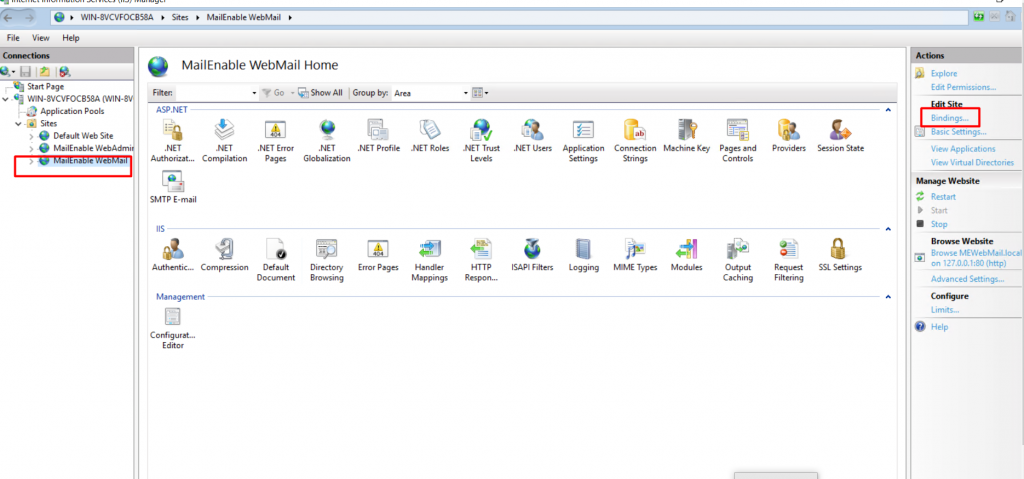The width and height of the screenshot is (1024, 479).
Task: Collapse the Sites tree node
Action: tap(18, 124)
